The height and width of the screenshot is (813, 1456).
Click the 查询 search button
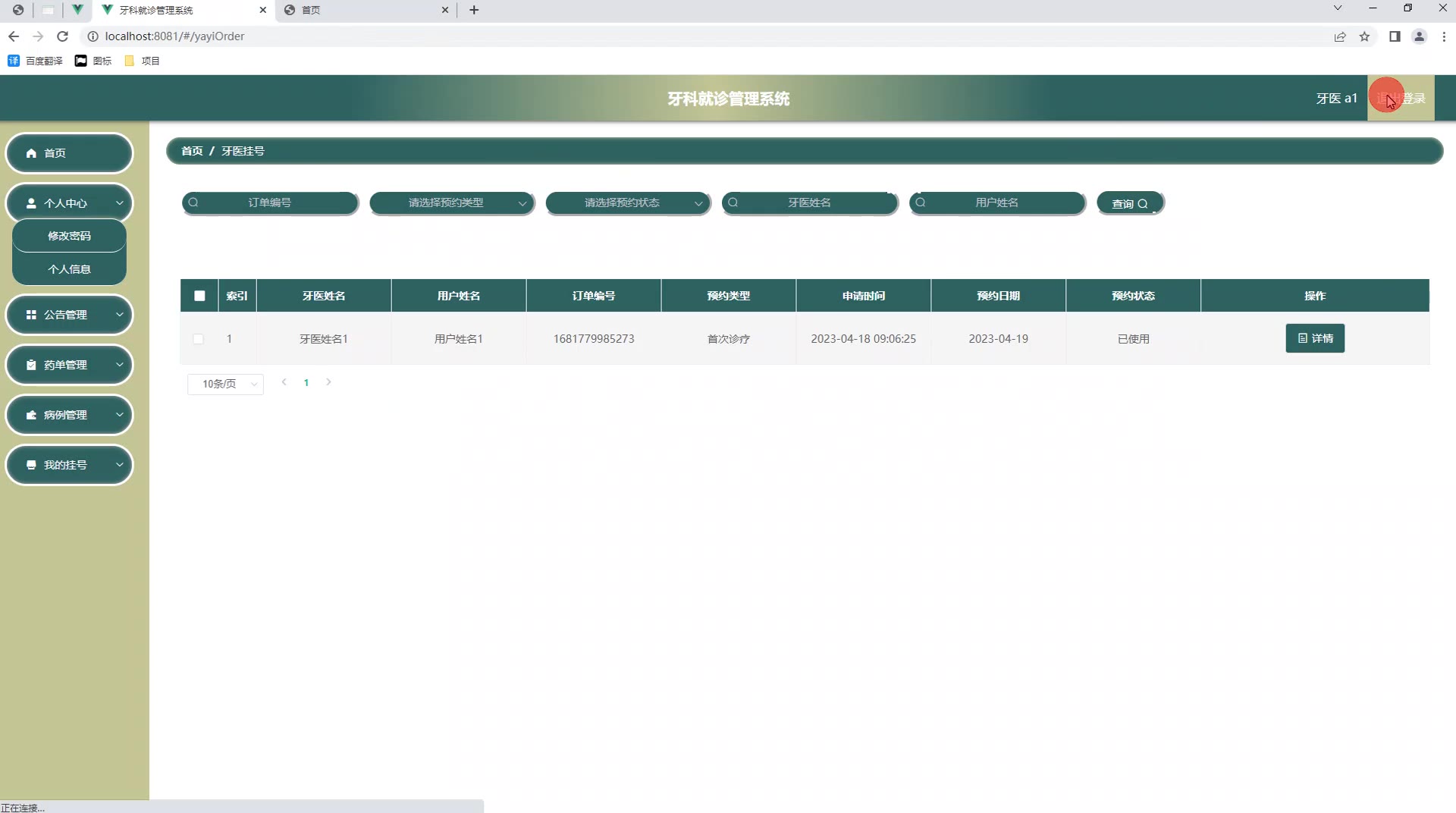1130,203
